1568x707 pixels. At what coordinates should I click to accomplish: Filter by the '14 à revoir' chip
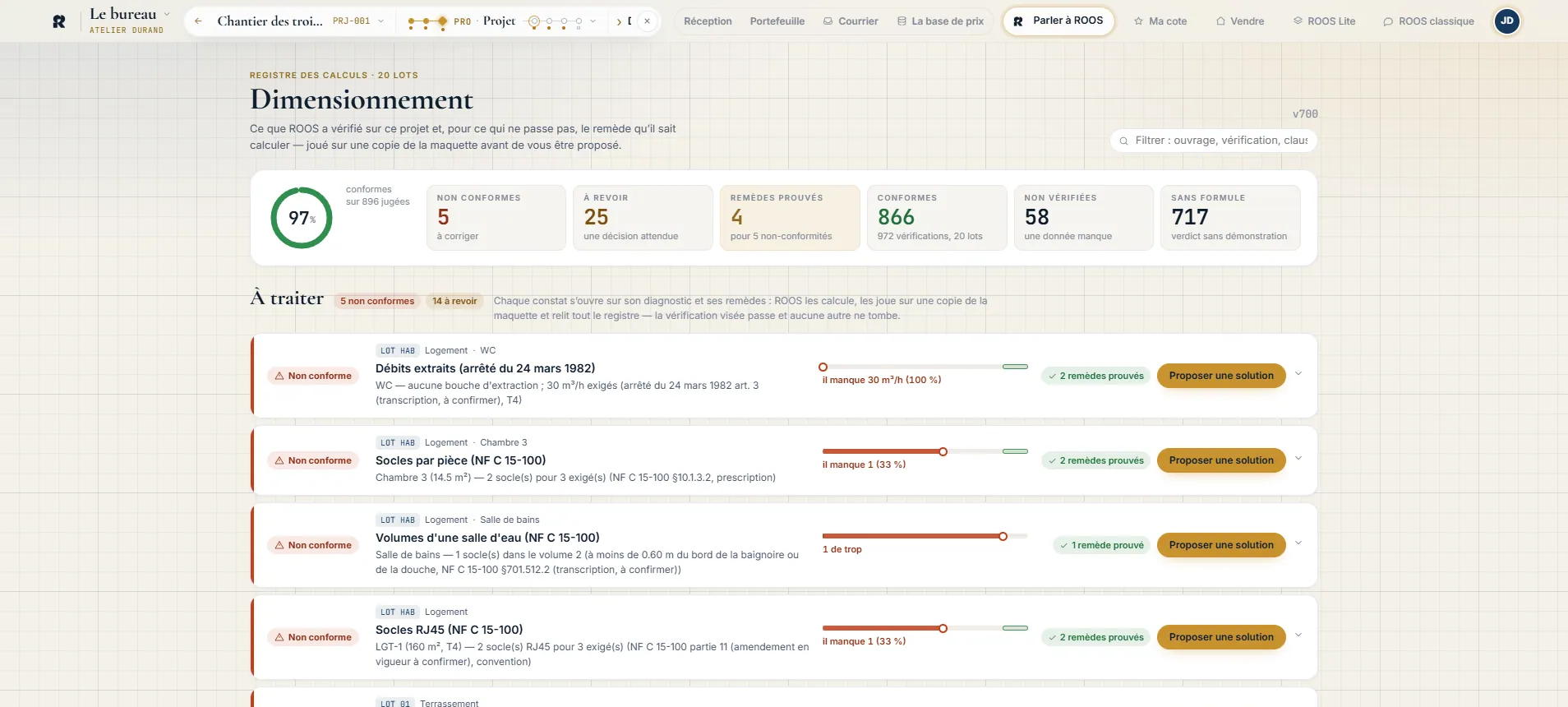point(454,301)
